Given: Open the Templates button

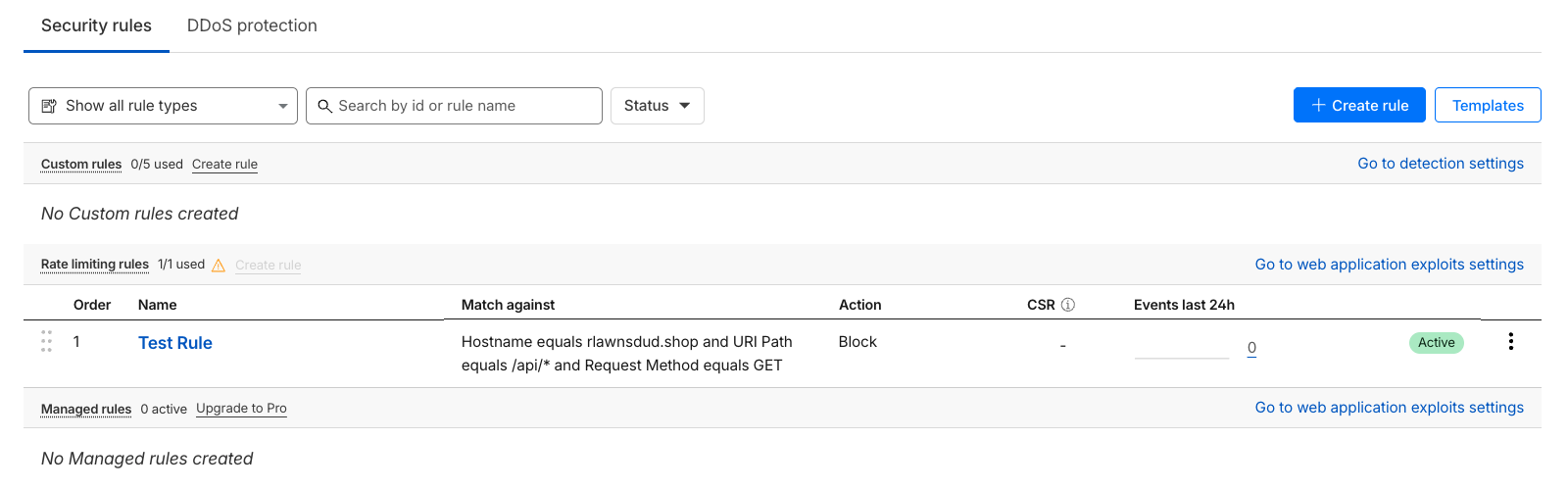Looking at the screenshot, I should pos(1487,106).
